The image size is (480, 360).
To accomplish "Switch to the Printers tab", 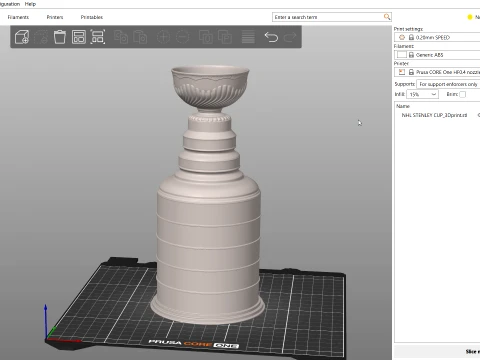I will point(55,17).
